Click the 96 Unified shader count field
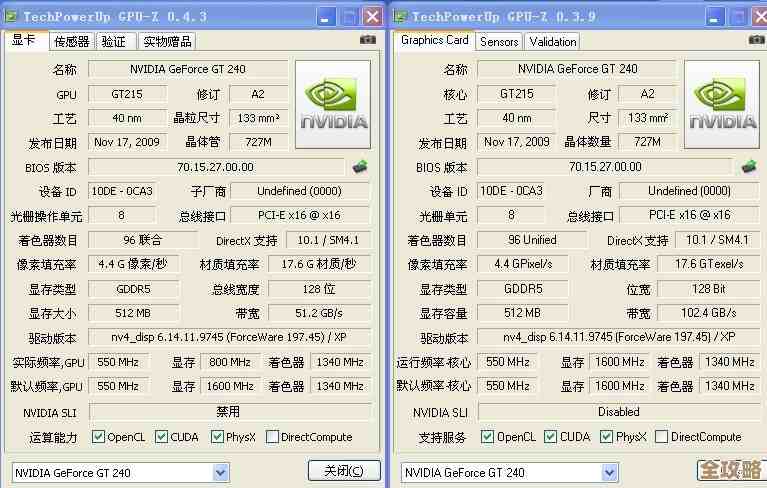This screenshot has width=767, height=488. tap(532, 240)
